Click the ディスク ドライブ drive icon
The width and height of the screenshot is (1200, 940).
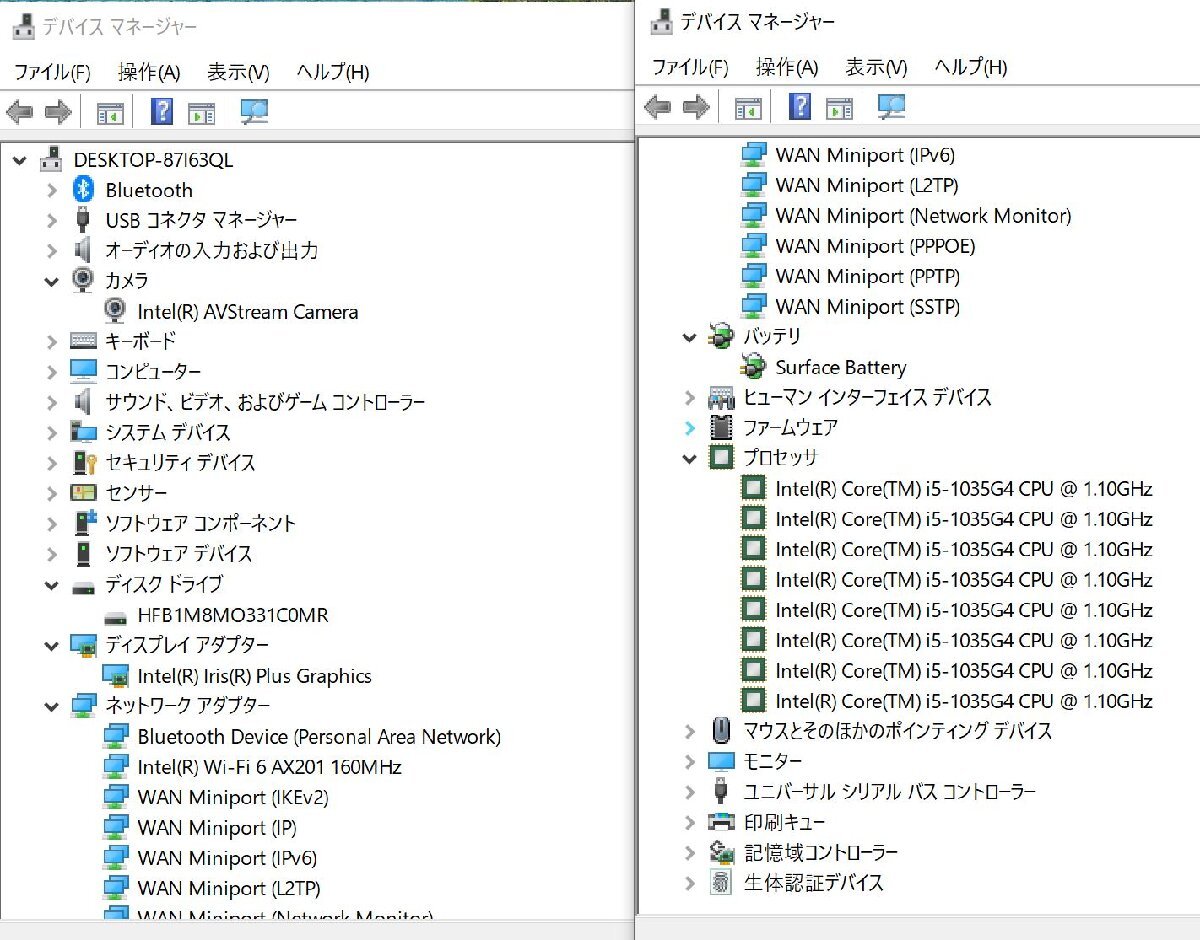[84, 586]
